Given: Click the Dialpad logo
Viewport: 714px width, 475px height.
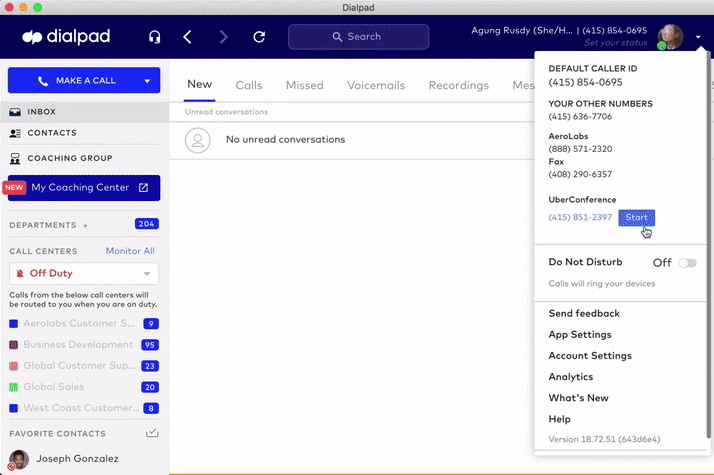Looking at the screenshot, I should 66,36.
